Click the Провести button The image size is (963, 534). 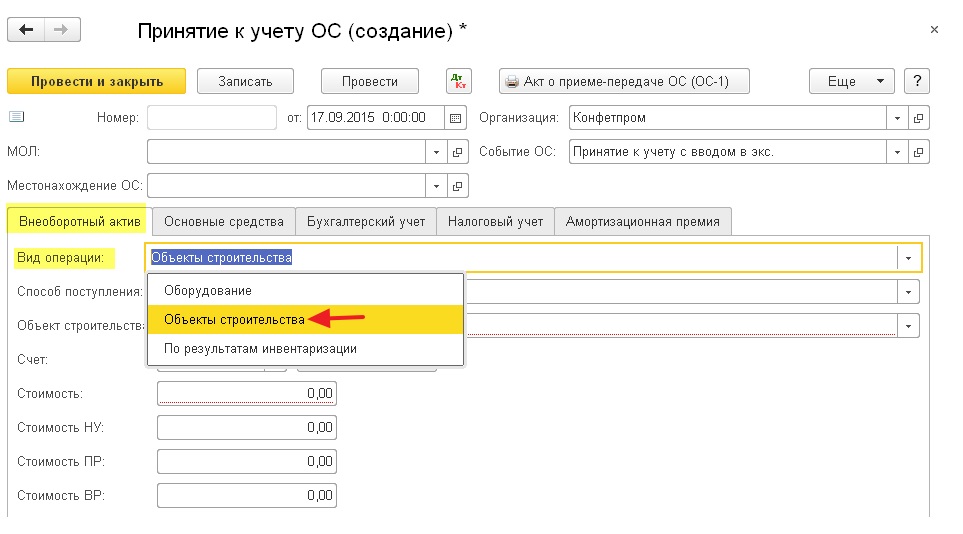click(370, 81)
